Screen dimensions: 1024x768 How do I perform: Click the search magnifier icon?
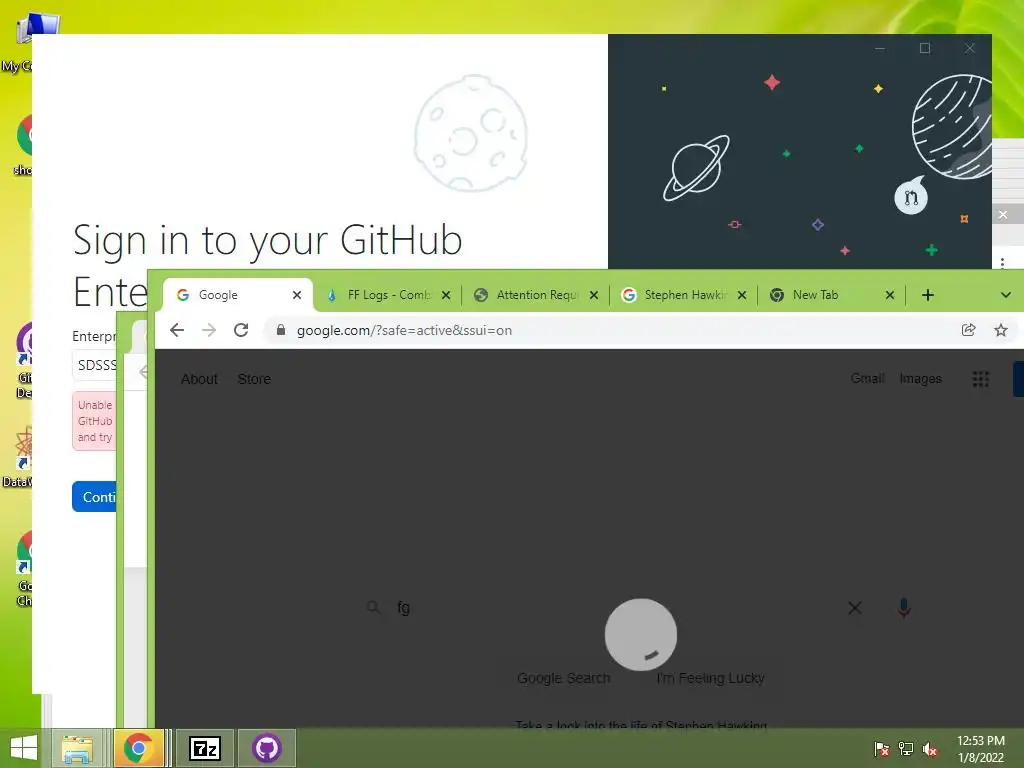coord(374,608)
